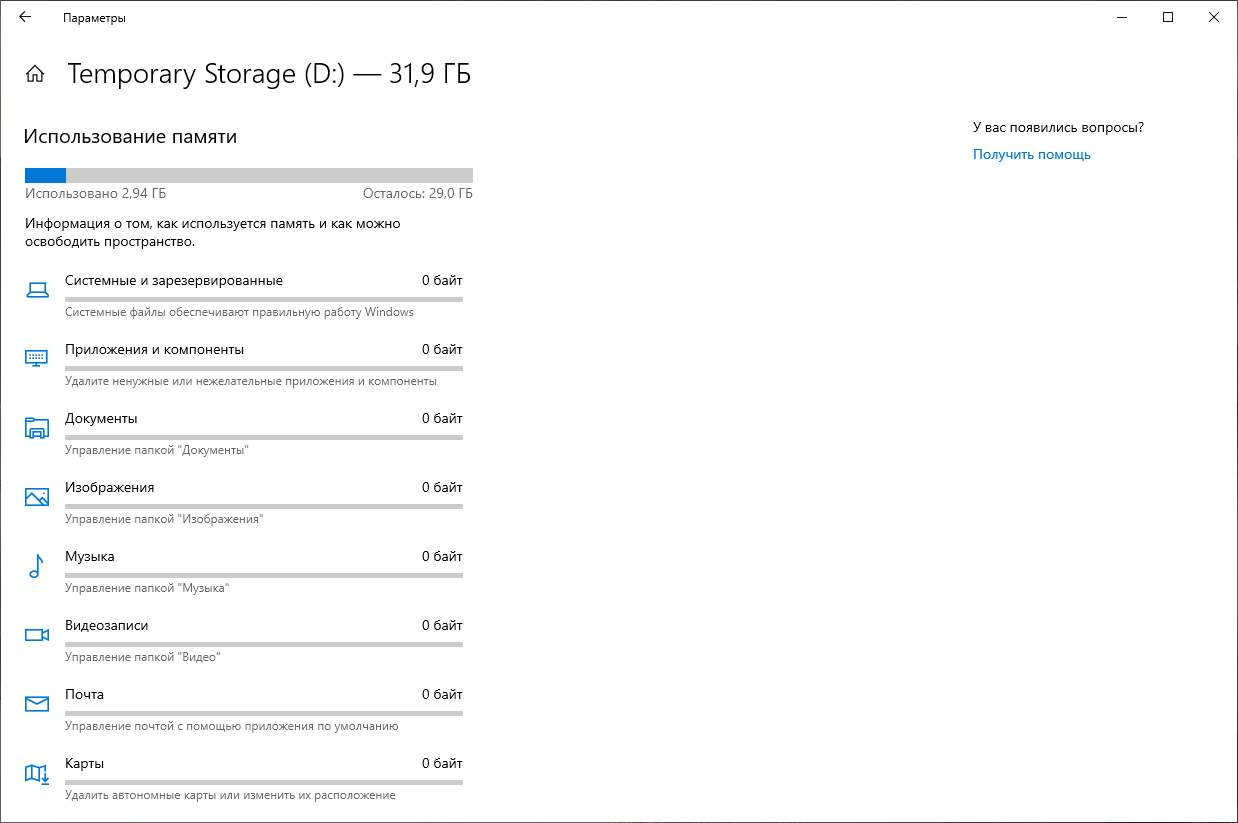
Task: Go to the Settings home page icon
Action: click(35, 74)
